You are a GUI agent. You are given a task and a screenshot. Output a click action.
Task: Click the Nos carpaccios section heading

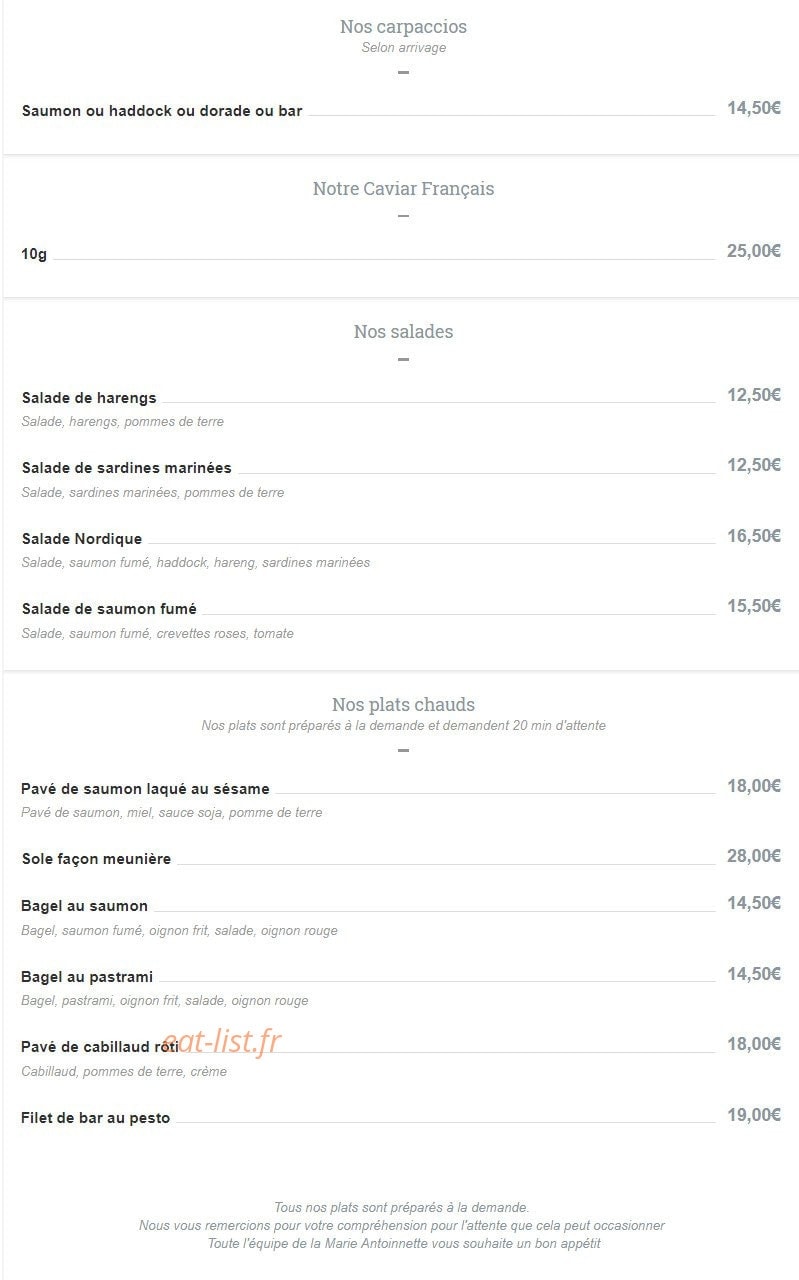coord(403,27)
